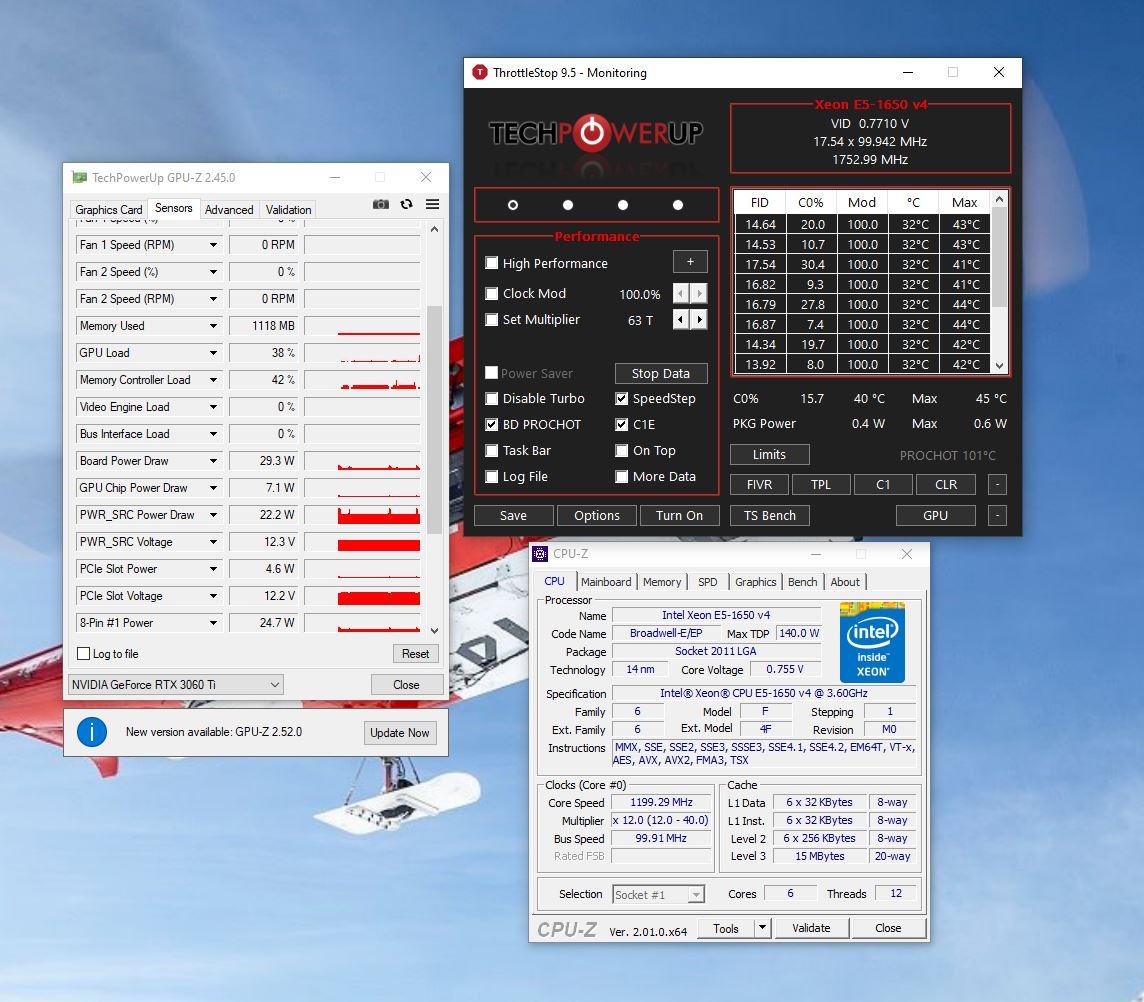Screen dimensions: 1144x1002
Task: Open the Tools dropdown arrow in CPU-Z
Action: tap(762, 928)
